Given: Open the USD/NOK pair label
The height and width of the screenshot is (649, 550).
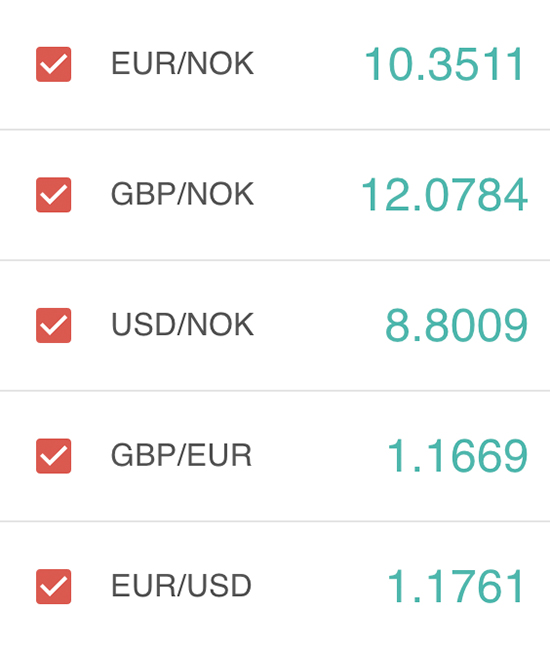Looking at the screenshot, I should tap(182, 324).
